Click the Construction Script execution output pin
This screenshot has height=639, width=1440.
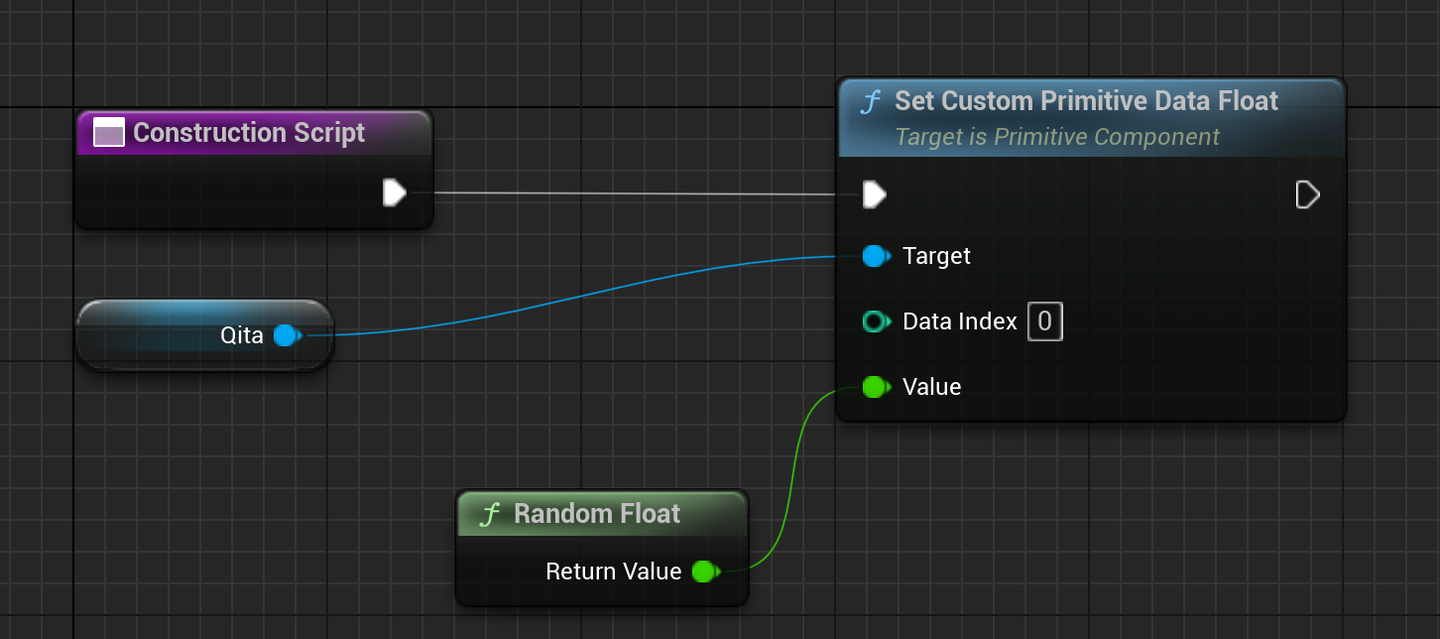[395, 193]
